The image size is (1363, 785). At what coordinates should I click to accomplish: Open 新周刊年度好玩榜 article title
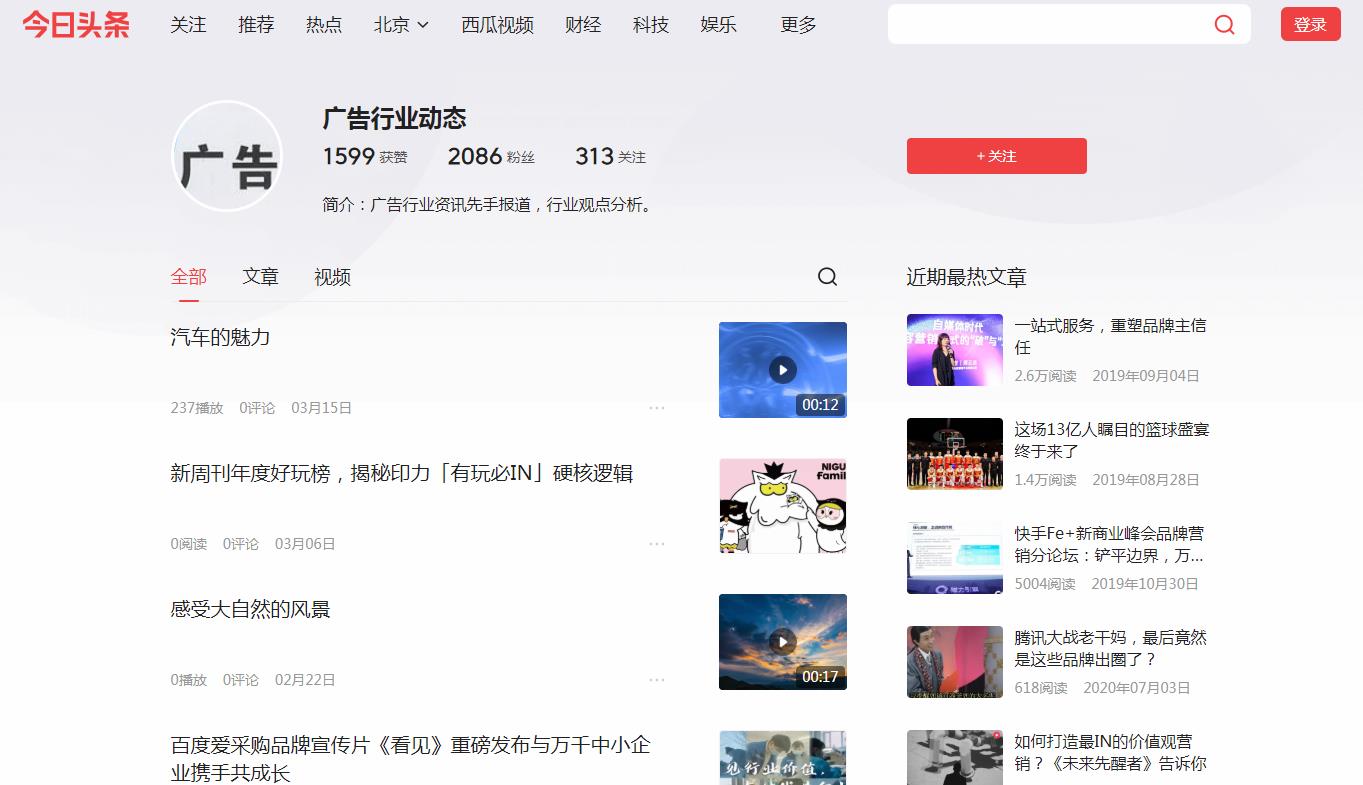click(402, 473)
